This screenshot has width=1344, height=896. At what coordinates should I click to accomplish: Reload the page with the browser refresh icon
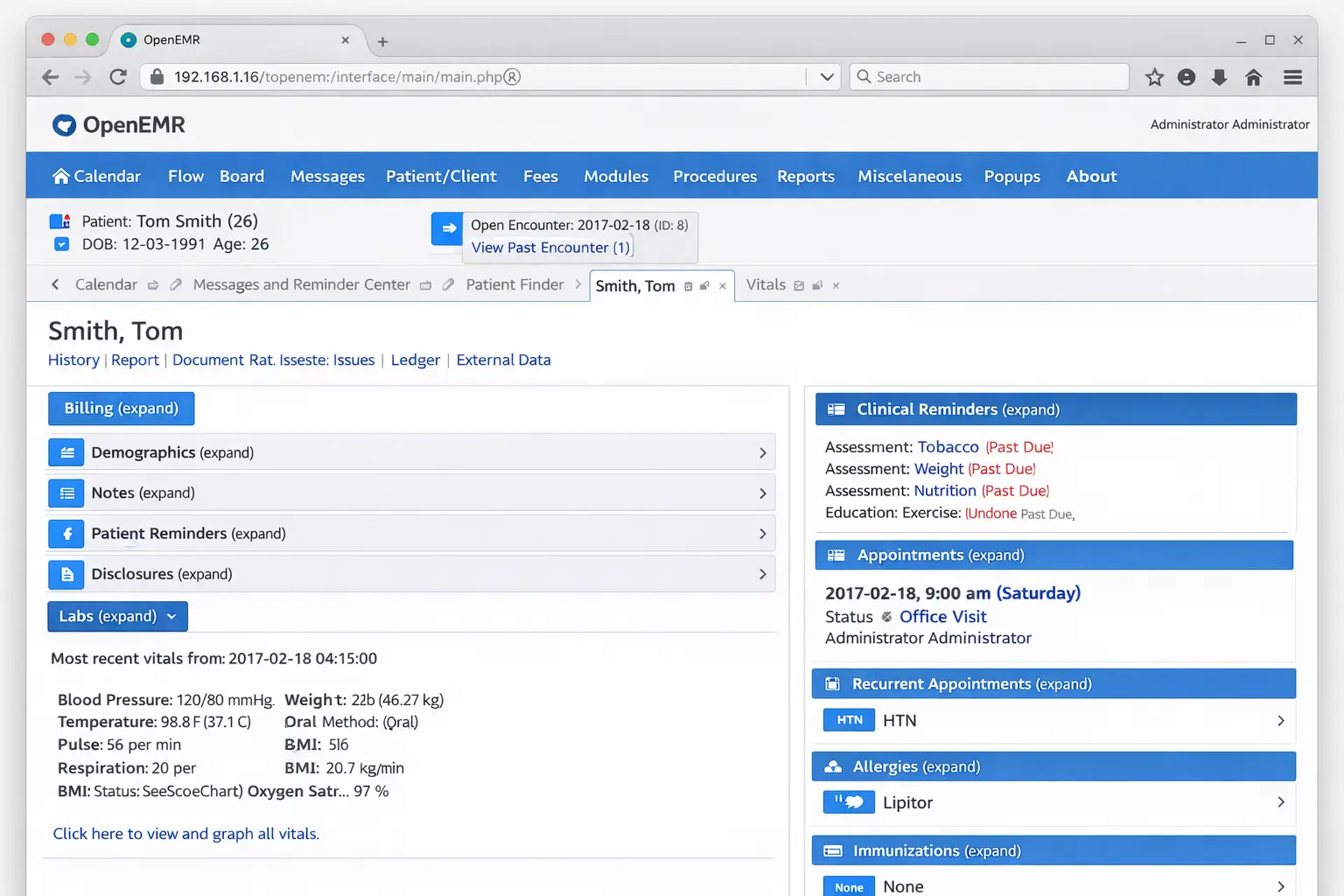point(118,77)
